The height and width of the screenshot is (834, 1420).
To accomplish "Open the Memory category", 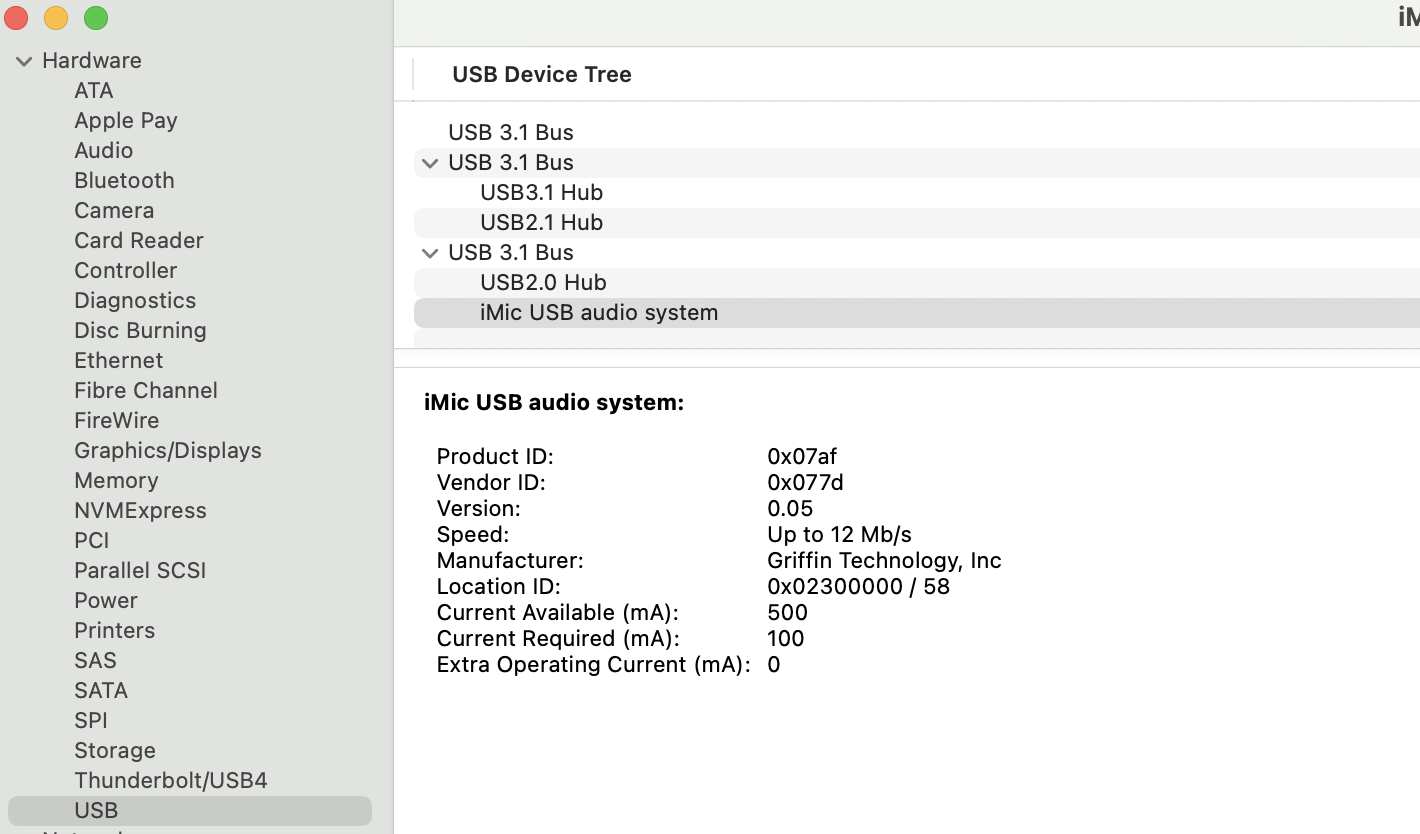I will (116, 480).
